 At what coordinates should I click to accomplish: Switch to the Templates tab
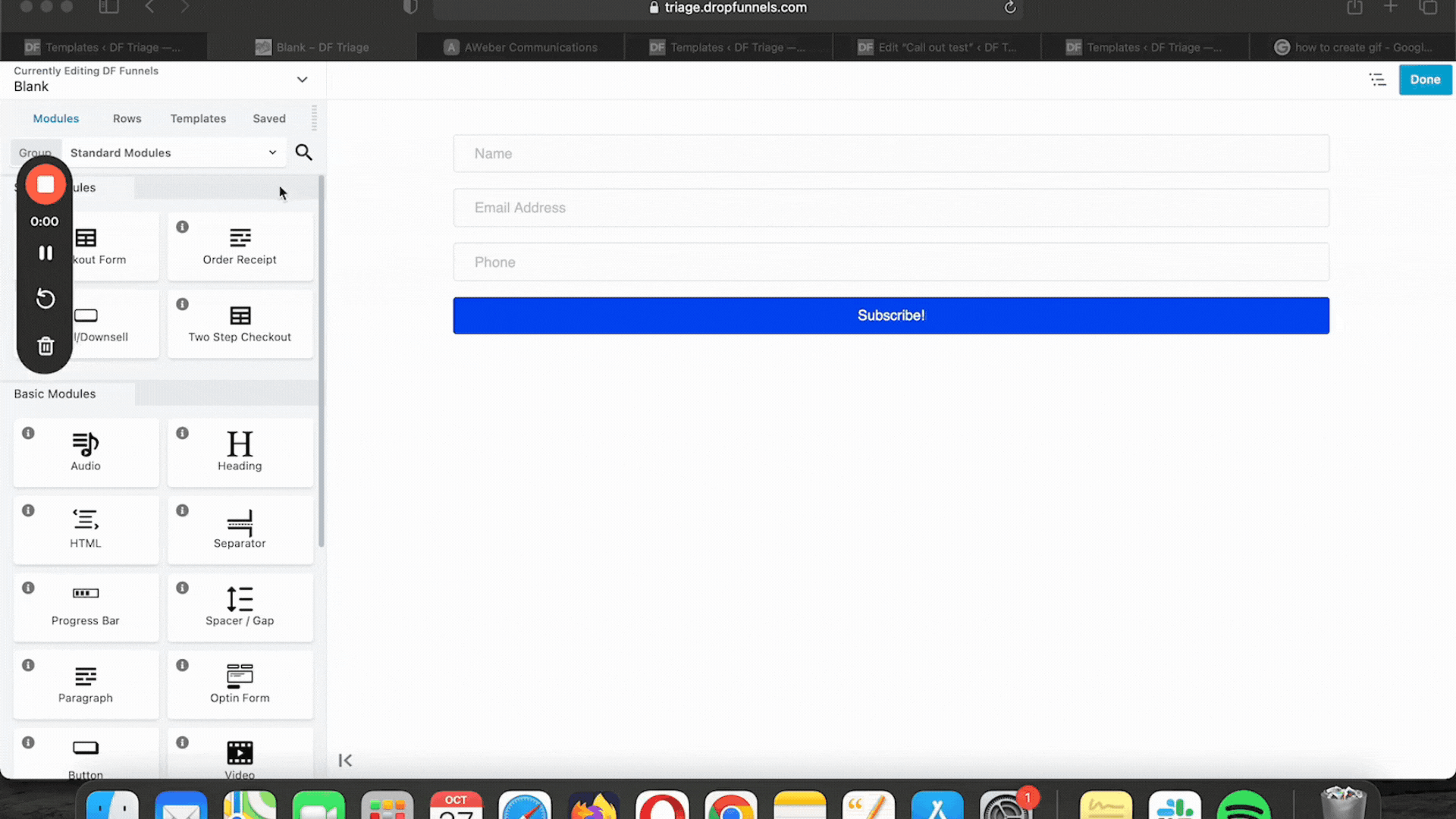(198, 118)
